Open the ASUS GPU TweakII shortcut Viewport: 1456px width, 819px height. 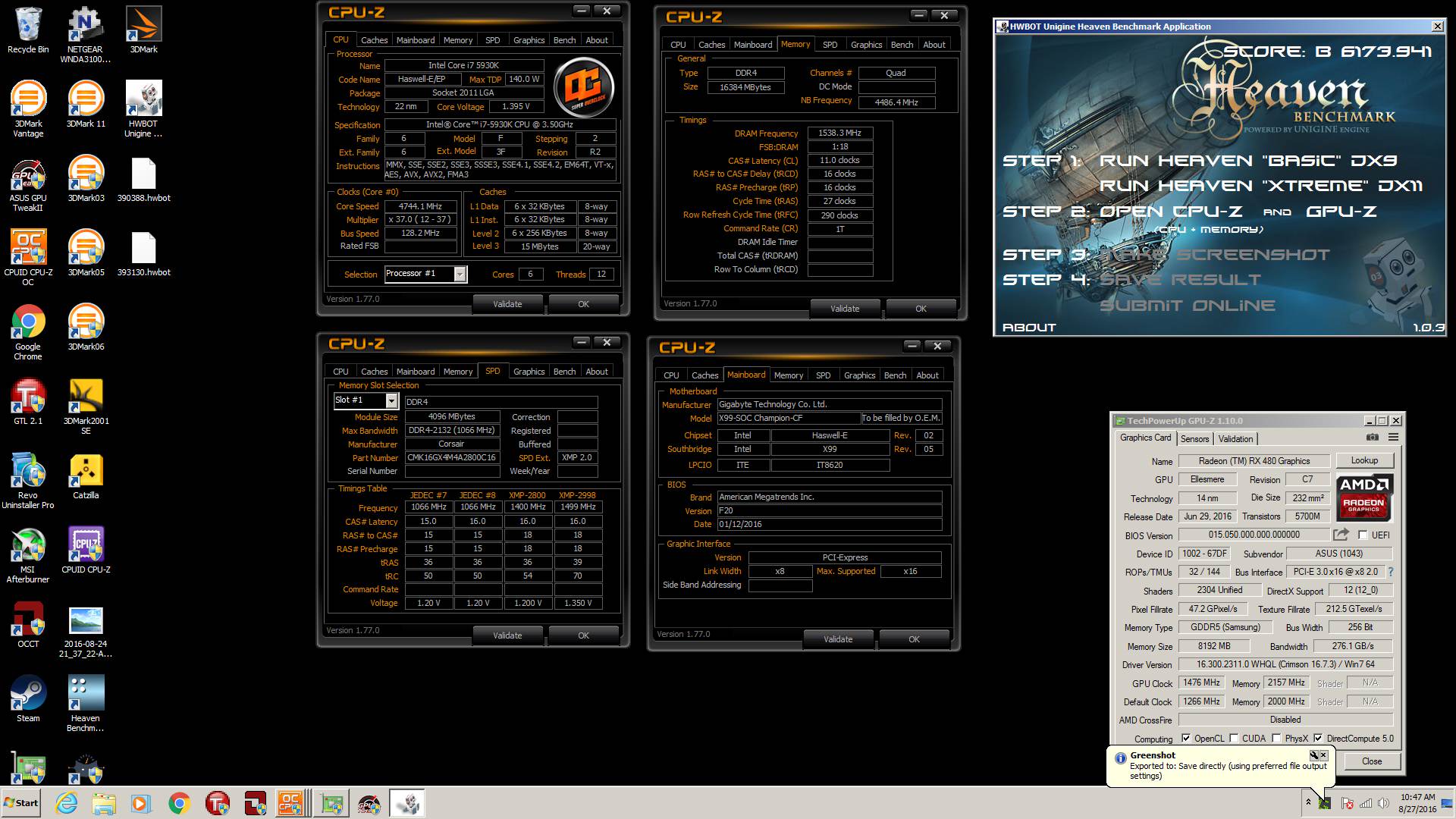click(28, 184)
